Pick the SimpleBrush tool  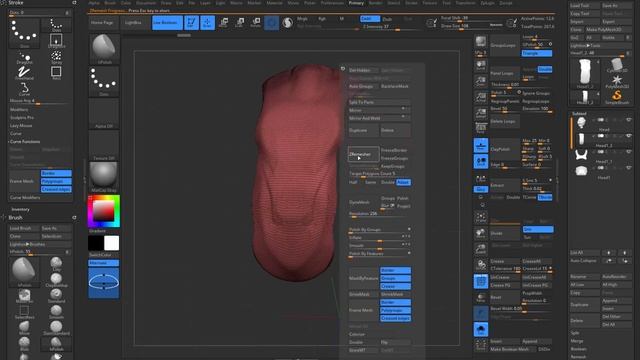[617, 97]
